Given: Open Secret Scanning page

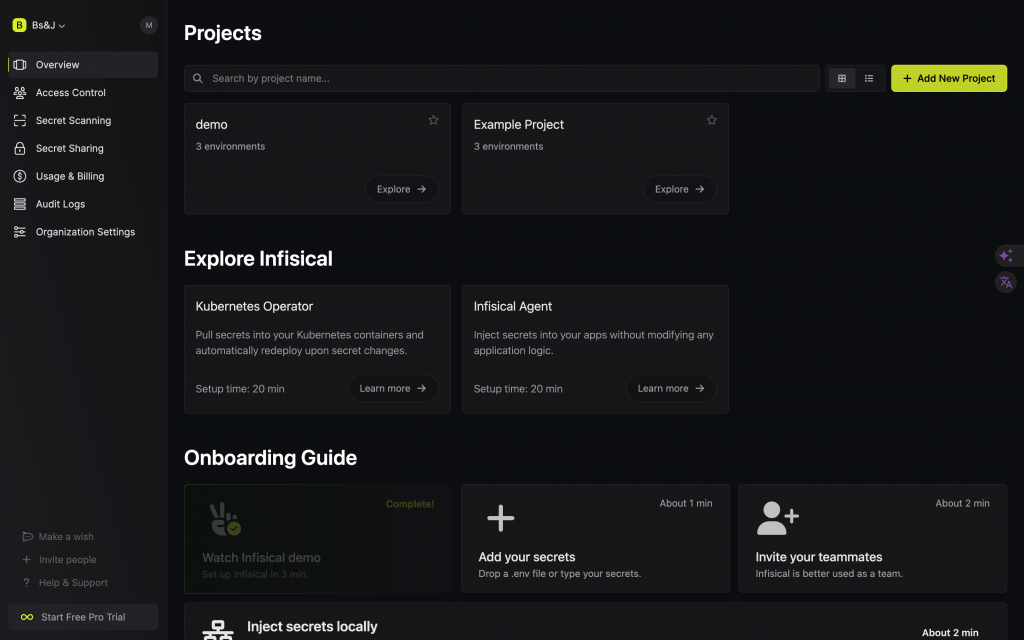Looking at the screenshot, I should (x=83, y=121).
